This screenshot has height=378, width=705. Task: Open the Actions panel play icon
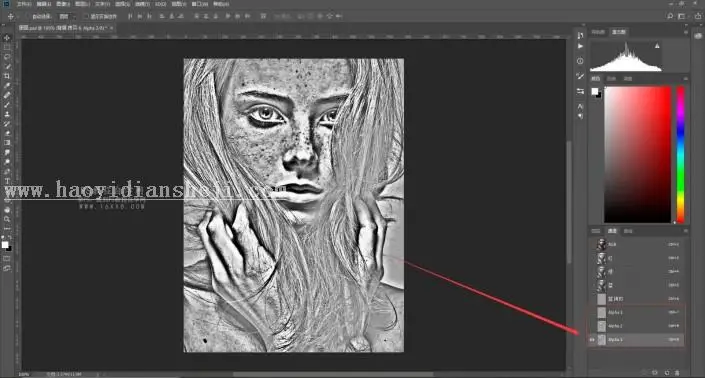(x=580, y=46)
